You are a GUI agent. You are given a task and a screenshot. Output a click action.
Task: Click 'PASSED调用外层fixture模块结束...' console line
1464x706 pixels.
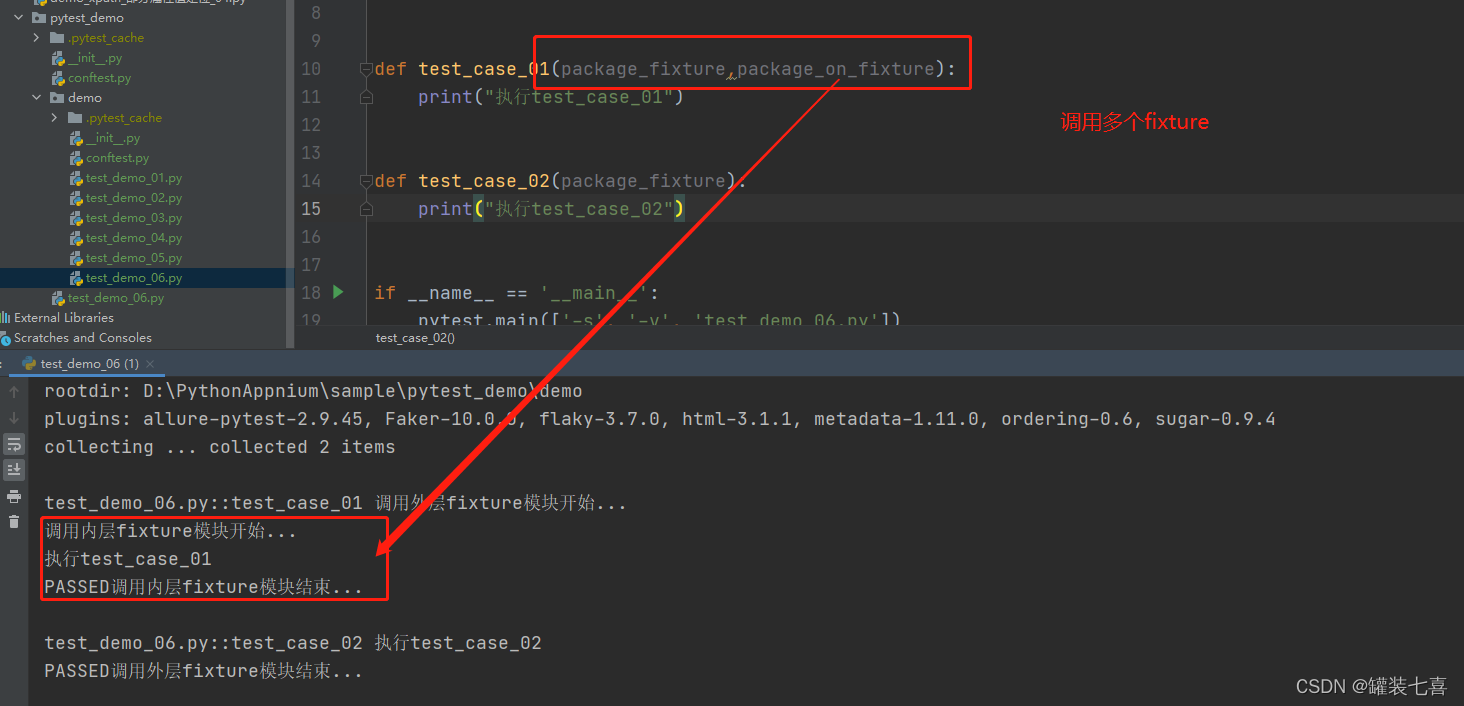point(203,671)
